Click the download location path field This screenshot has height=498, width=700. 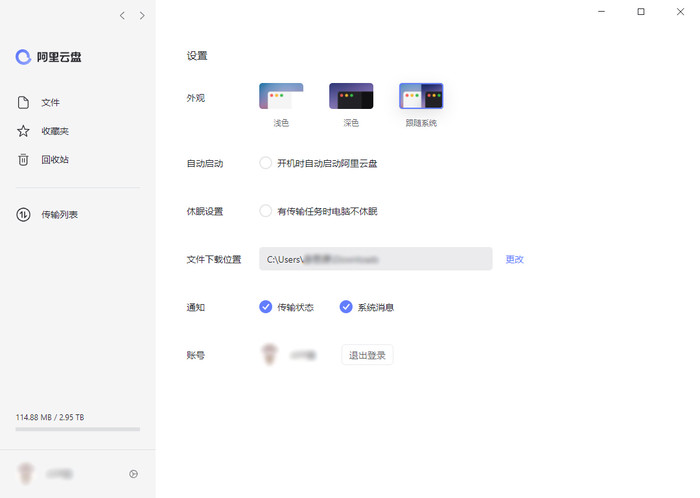(x=375, y=259)
